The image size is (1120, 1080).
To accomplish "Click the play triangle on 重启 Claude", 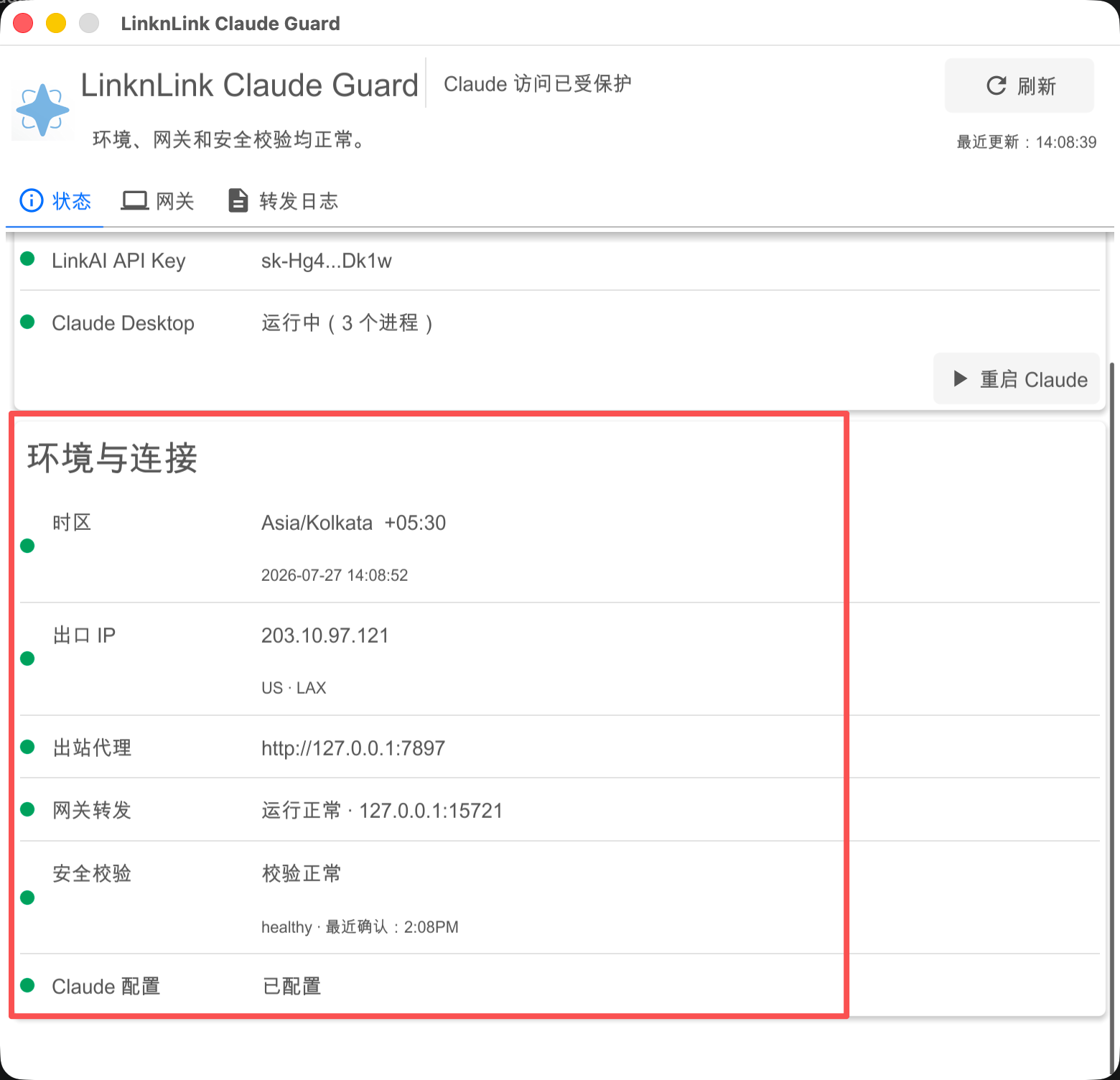I will pyautogui.click(x=960, y=378).
